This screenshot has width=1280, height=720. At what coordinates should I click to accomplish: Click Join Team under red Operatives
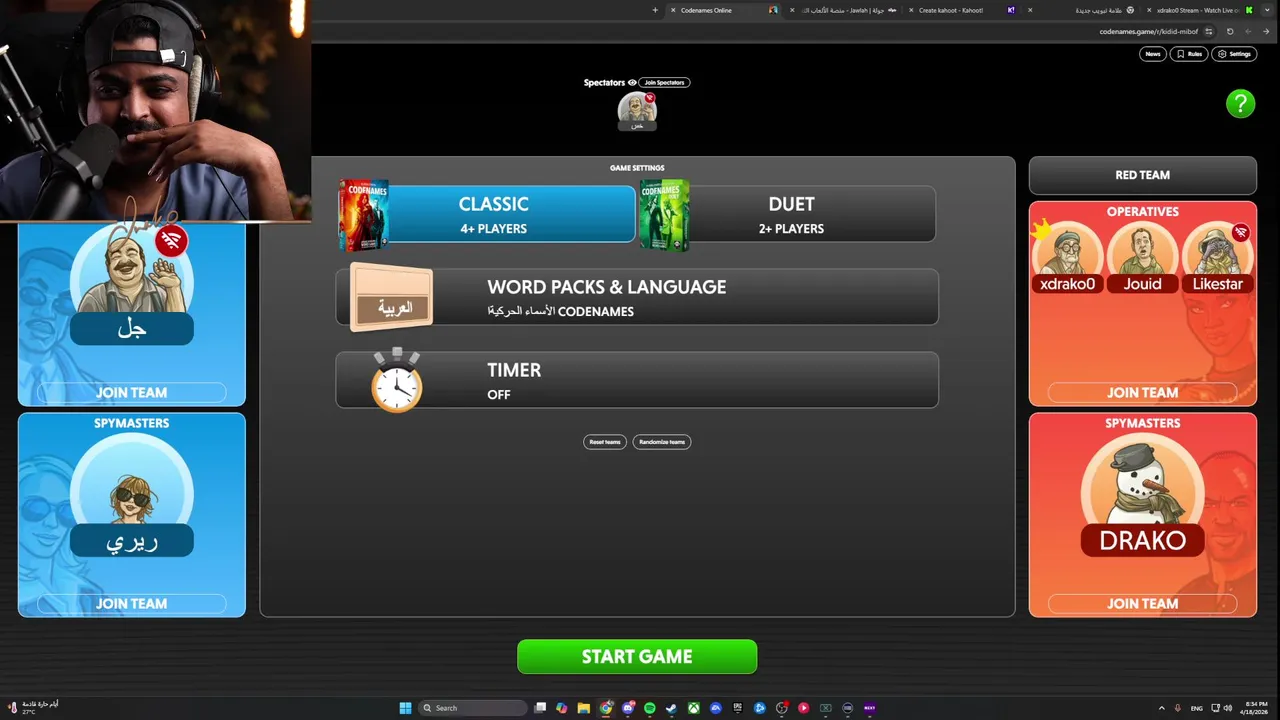[x=1143, y=393]
